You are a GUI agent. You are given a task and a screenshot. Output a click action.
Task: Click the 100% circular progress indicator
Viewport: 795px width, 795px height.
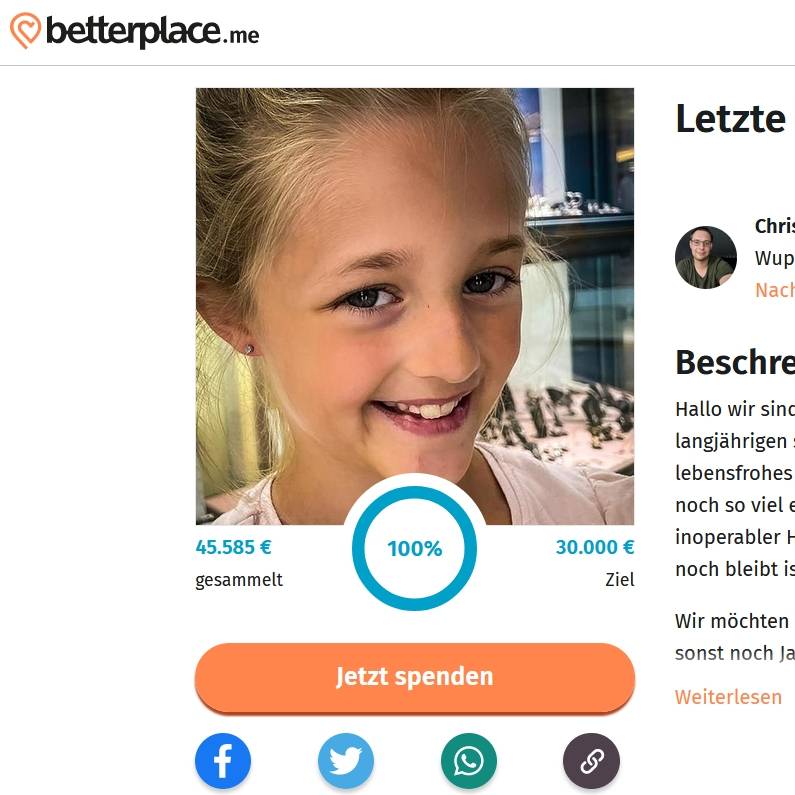415,548
